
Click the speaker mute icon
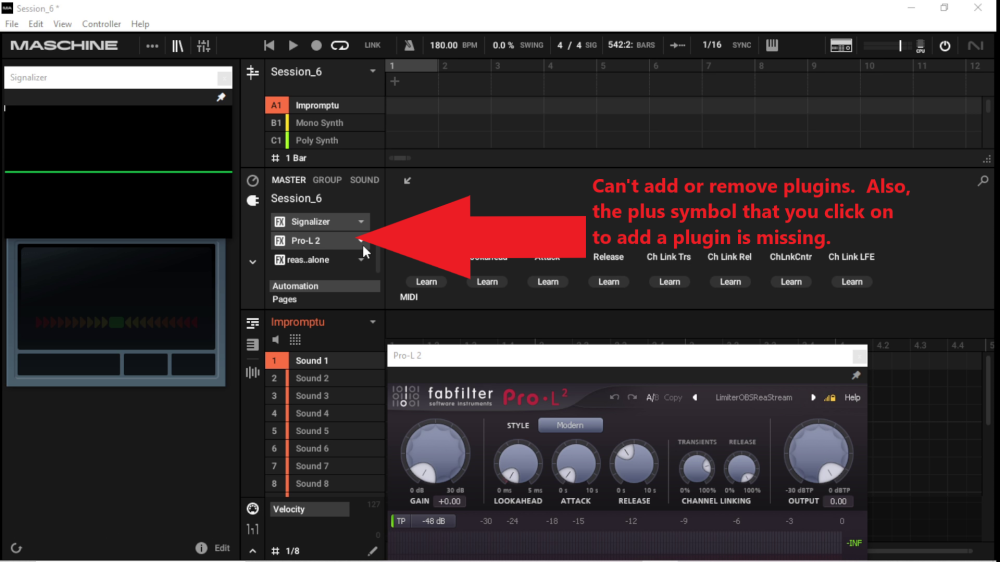276,340
